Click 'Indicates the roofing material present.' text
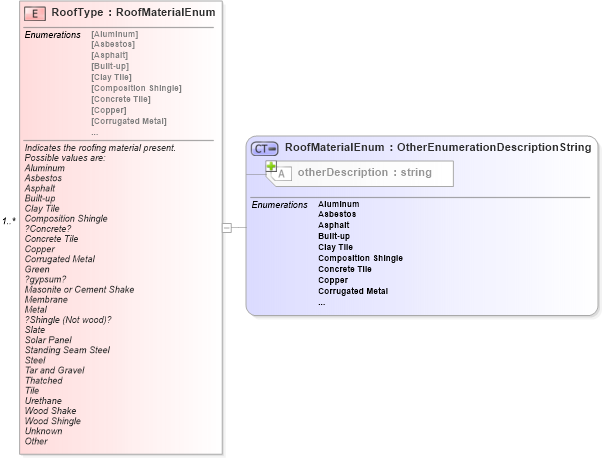This screenshot has height=458, width=603. [x=100, y=148]
